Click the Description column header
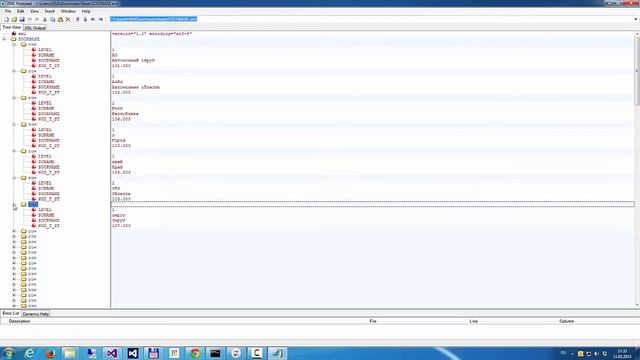Image resolution: width=640 pixels, height=360 pixels. tap(20, 321)
